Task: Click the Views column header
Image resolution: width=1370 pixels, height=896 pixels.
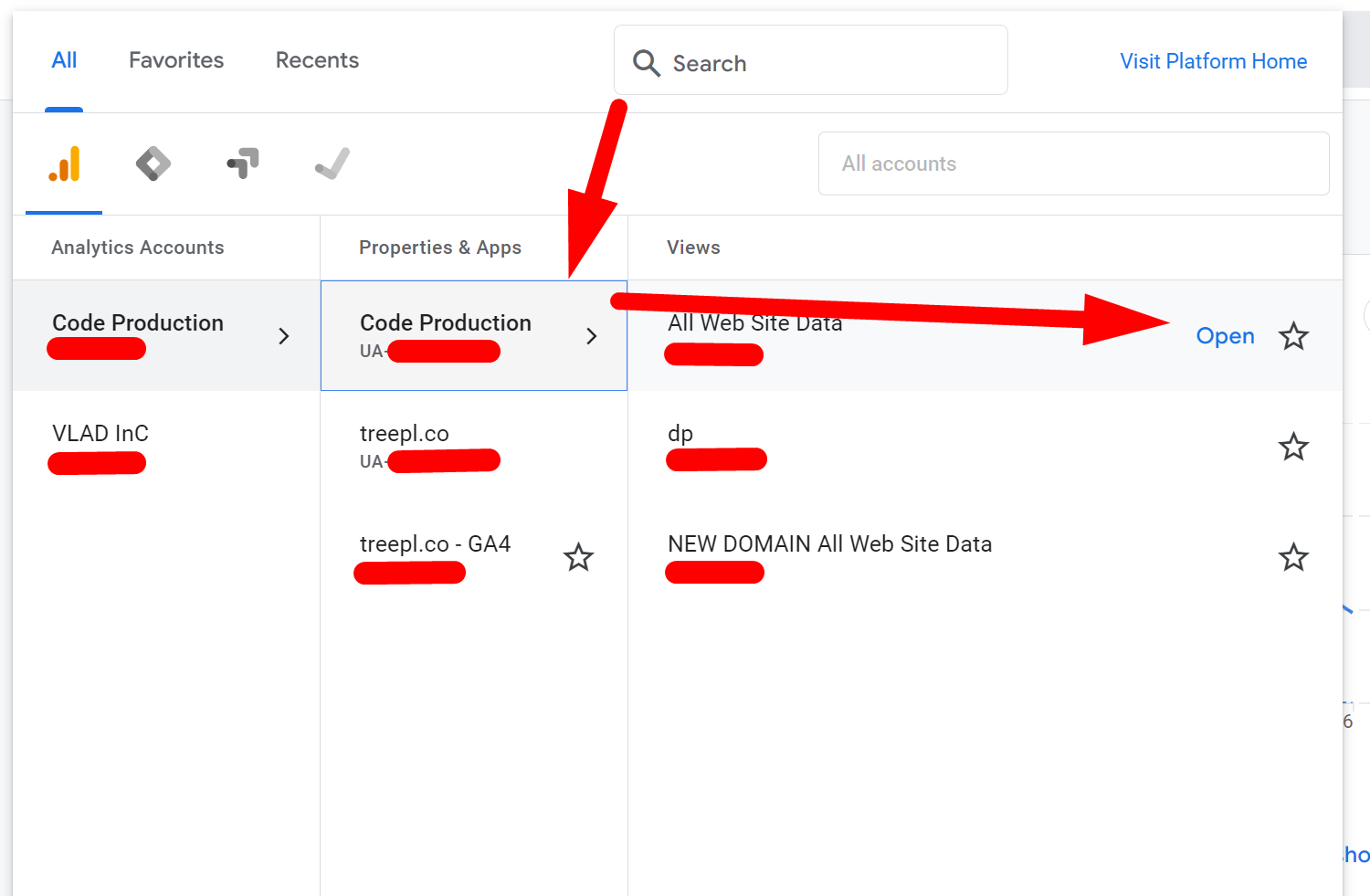Action: [x=693, y=248]
